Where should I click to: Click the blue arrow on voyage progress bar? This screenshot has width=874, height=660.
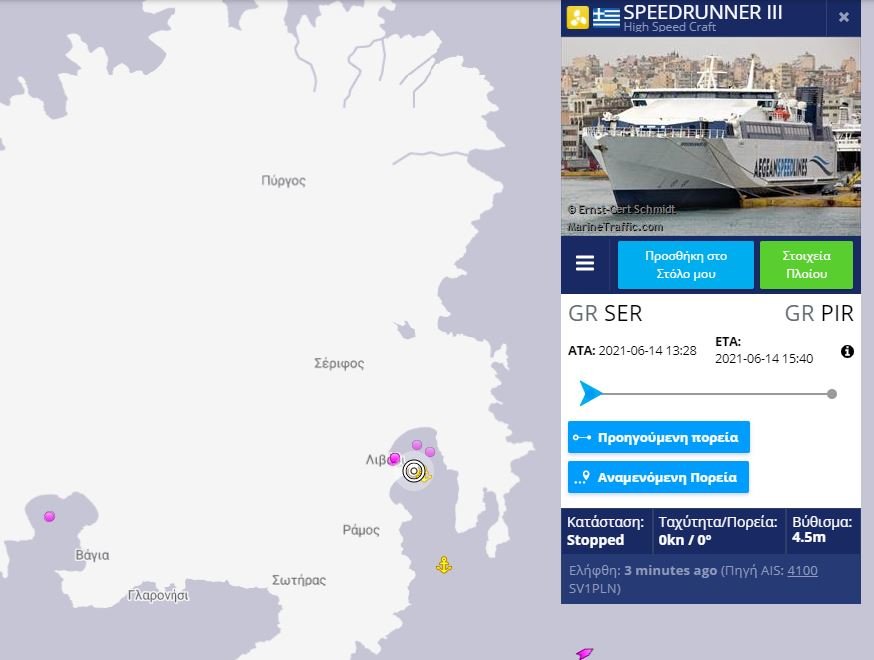click(x=590, y=393)
